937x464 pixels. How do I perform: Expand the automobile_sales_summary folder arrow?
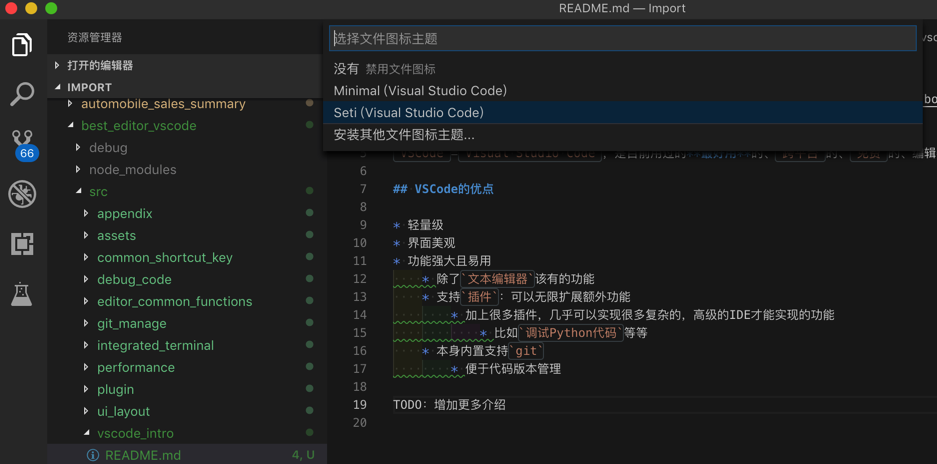pos(70,103)
